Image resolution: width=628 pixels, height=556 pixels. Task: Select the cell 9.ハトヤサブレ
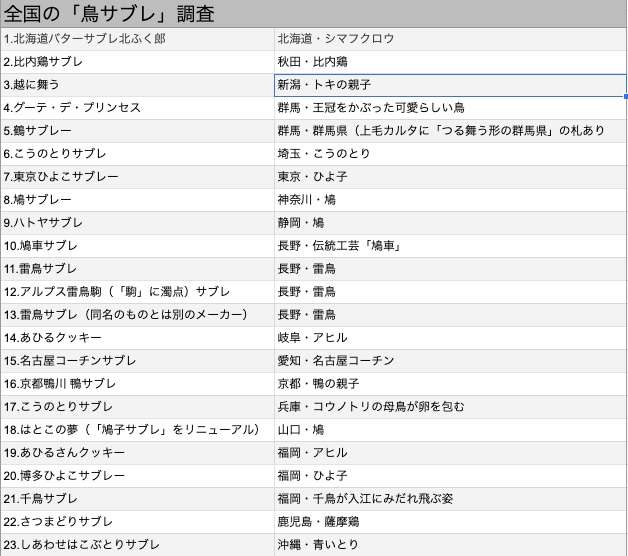[x=137, y=223]
